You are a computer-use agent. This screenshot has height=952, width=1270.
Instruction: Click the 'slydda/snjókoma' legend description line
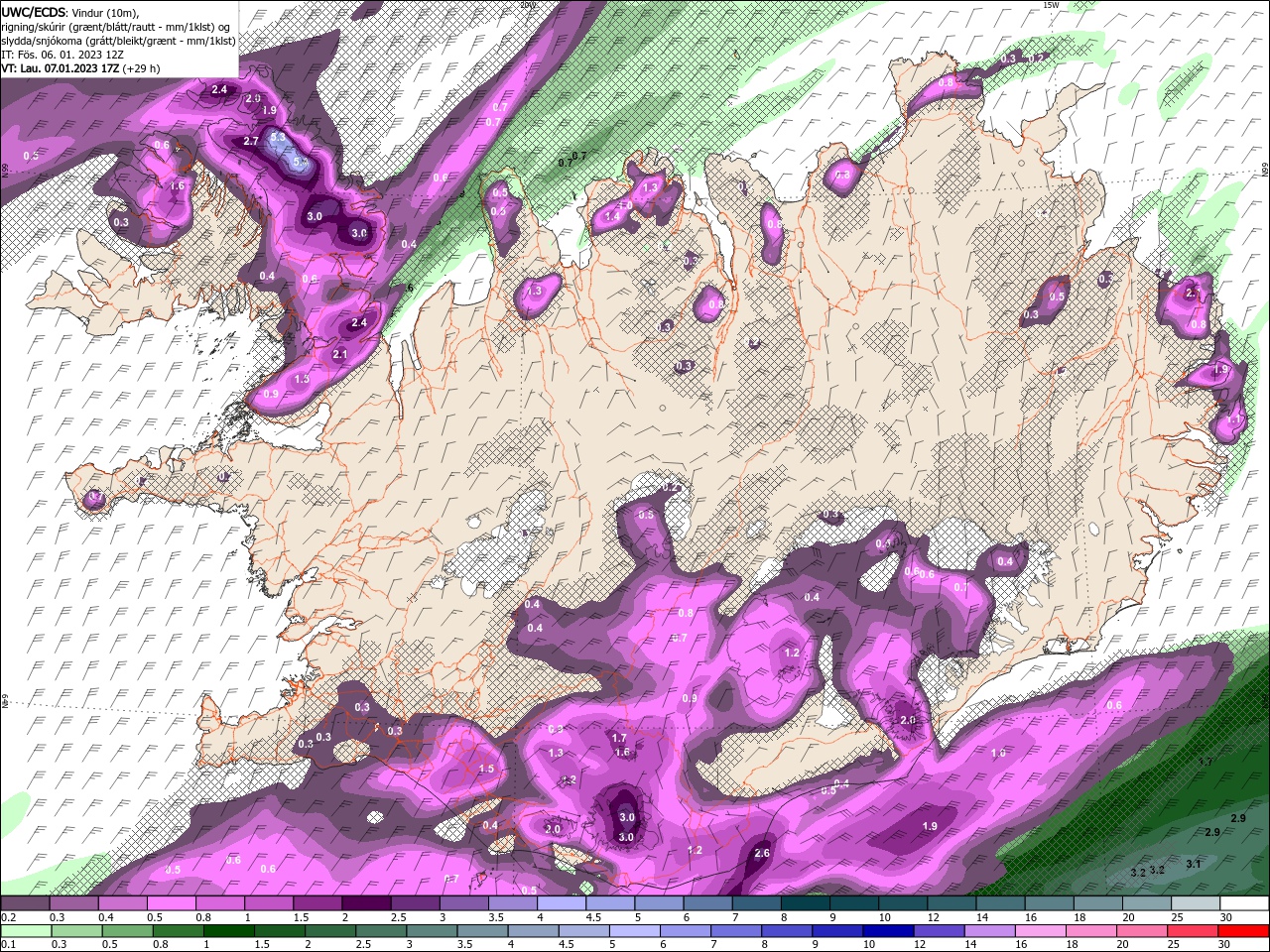point(118,40)
